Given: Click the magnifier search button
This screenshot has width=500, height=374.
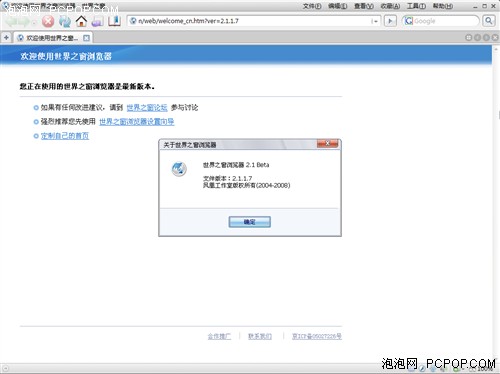Looking at the screenshot, I should coord(489,21).
